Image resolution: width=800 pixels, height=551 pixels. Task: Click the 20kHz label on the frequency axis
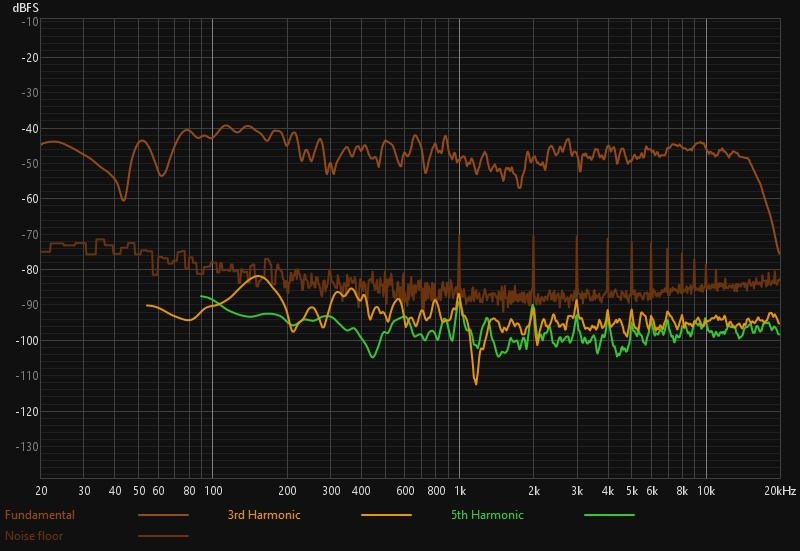[x=780, y=491]
